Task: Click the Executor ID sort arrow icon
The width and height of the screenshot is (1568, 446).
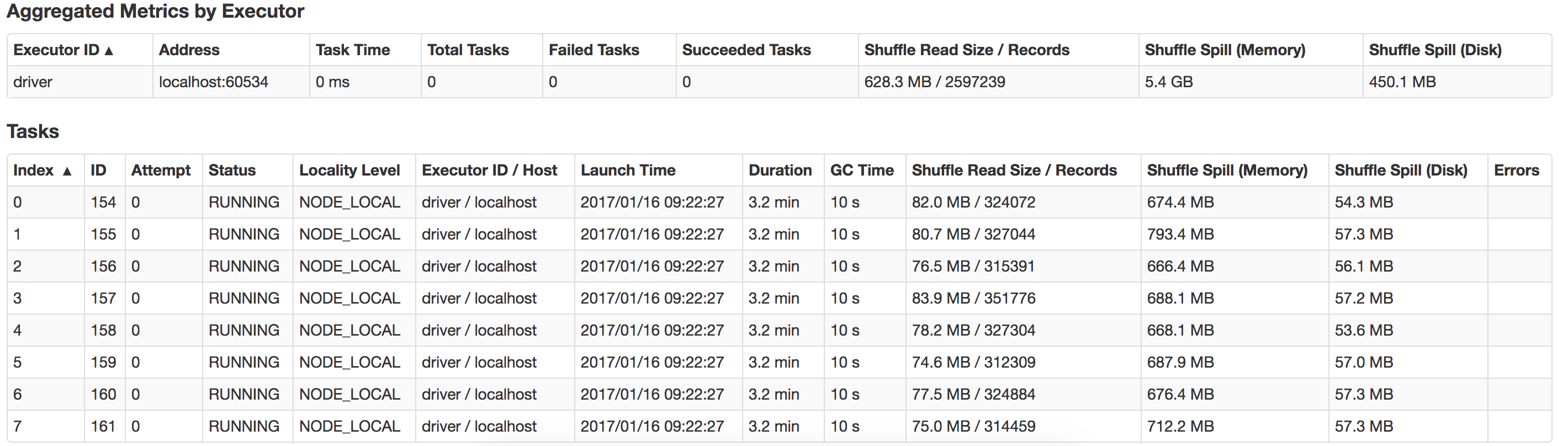Action: tap(109, 51)
